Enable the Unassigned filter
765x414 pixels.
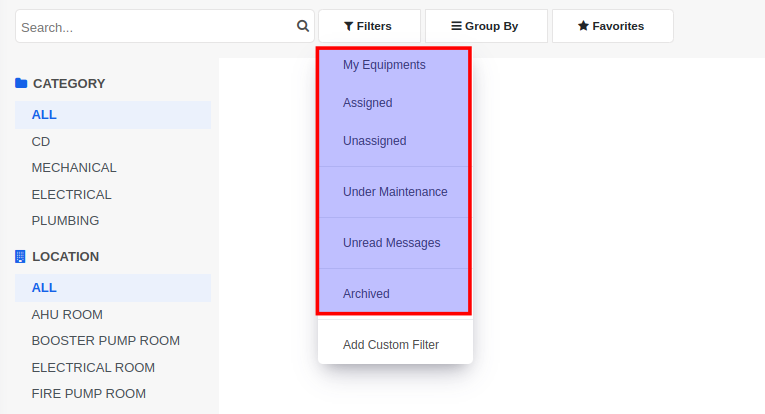click(x=395, y=141)
